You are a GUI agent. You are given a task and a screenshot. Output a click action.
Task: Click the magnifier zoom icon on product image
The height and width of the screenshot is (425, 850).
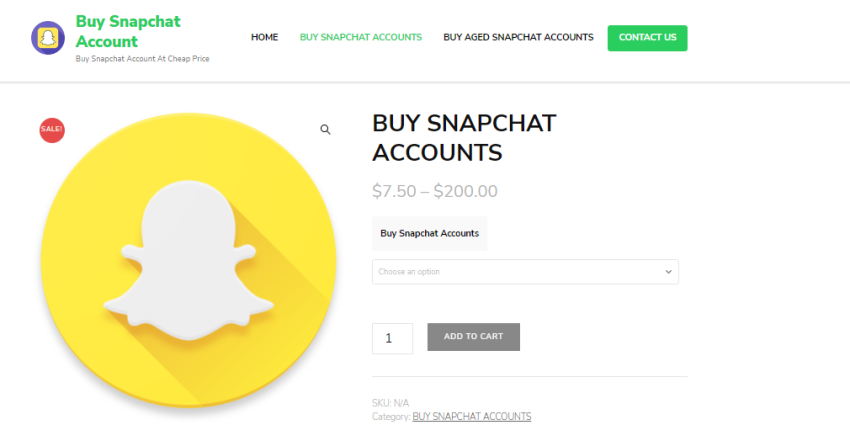pyautogui.click(x=325, y=130)
